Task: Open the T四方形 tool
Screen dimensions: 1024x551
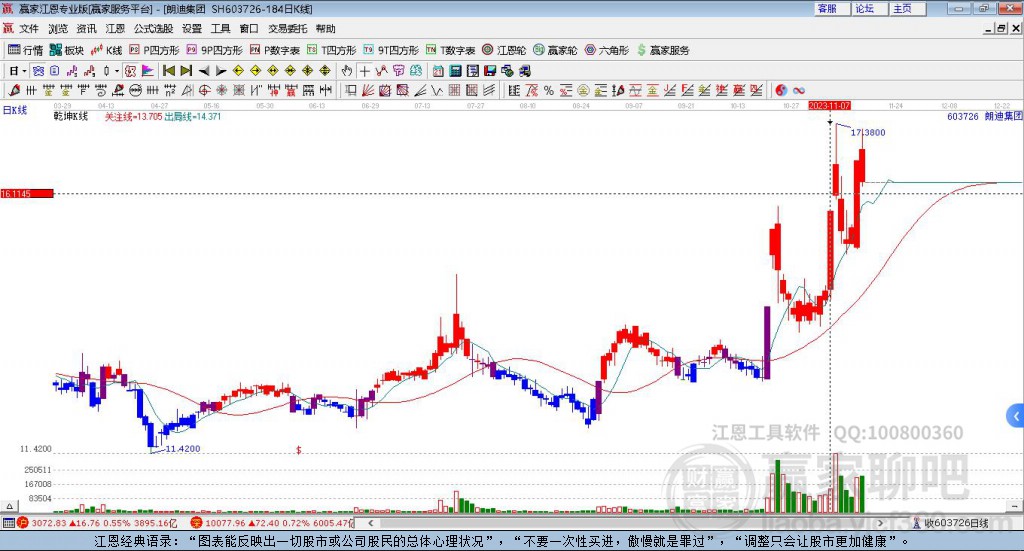Action: [332, 50]
